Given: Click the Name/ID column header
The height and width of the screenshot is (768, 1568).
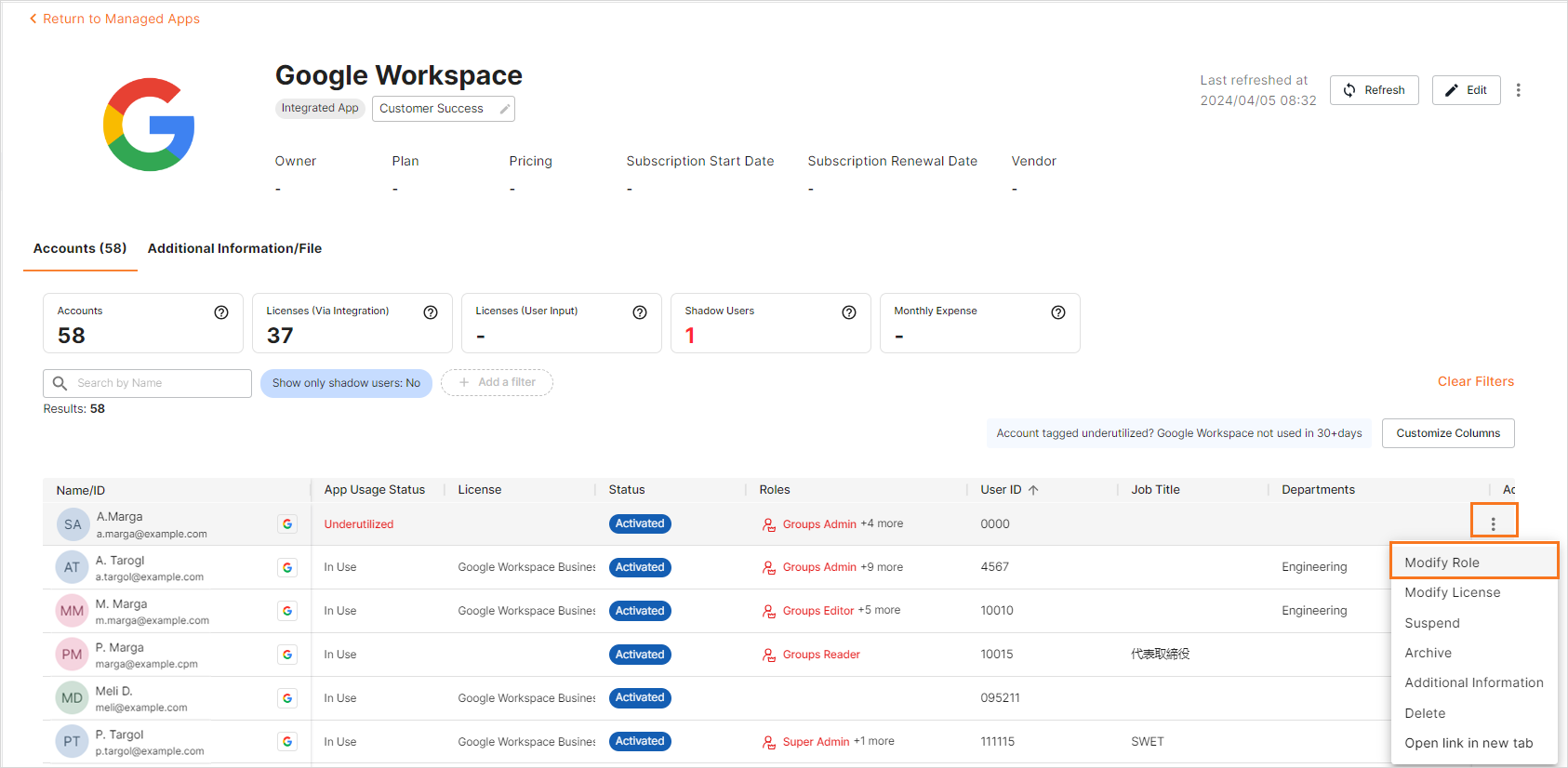Looking at the screenshot, I should (81, 490).
